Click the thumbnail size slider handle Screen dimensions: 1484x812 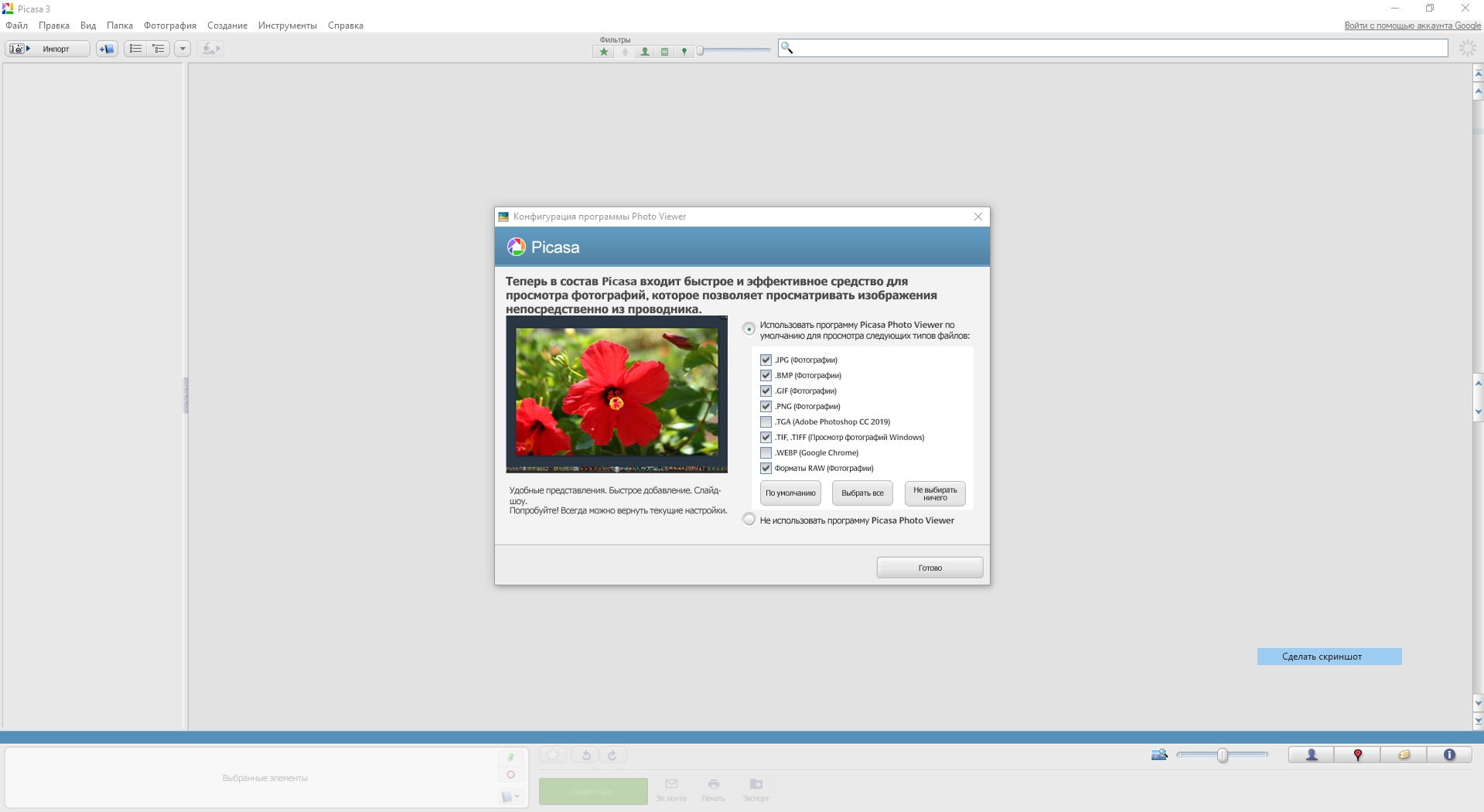pyautogui.click(x=1223, y=756)
